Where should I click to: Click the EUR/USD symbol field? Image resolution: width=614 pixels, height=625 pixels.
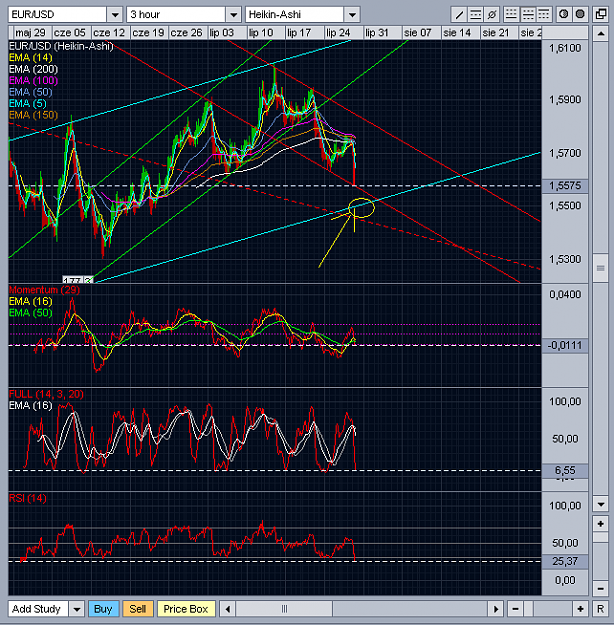point(57,15)
